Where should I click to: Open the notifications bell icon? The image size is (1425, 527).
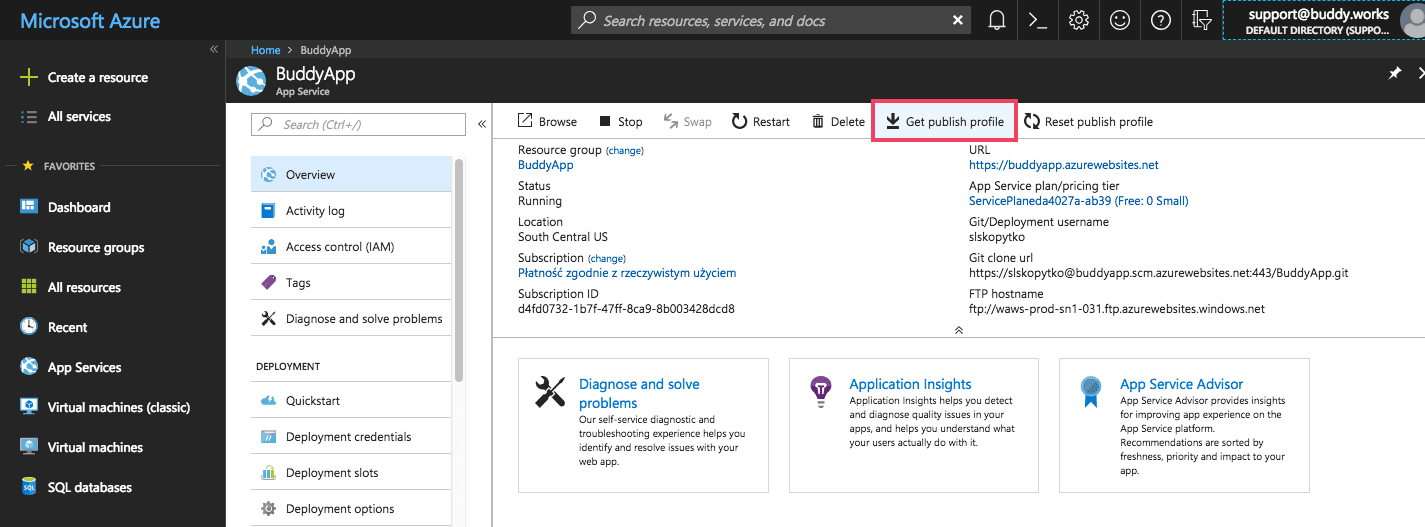996,20
